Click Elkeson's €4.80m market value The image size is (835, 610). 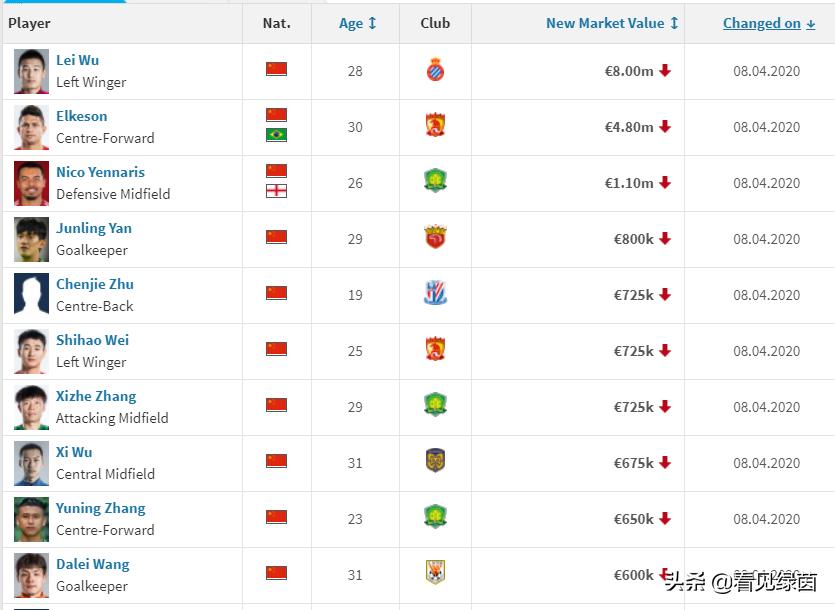[629, 127]
